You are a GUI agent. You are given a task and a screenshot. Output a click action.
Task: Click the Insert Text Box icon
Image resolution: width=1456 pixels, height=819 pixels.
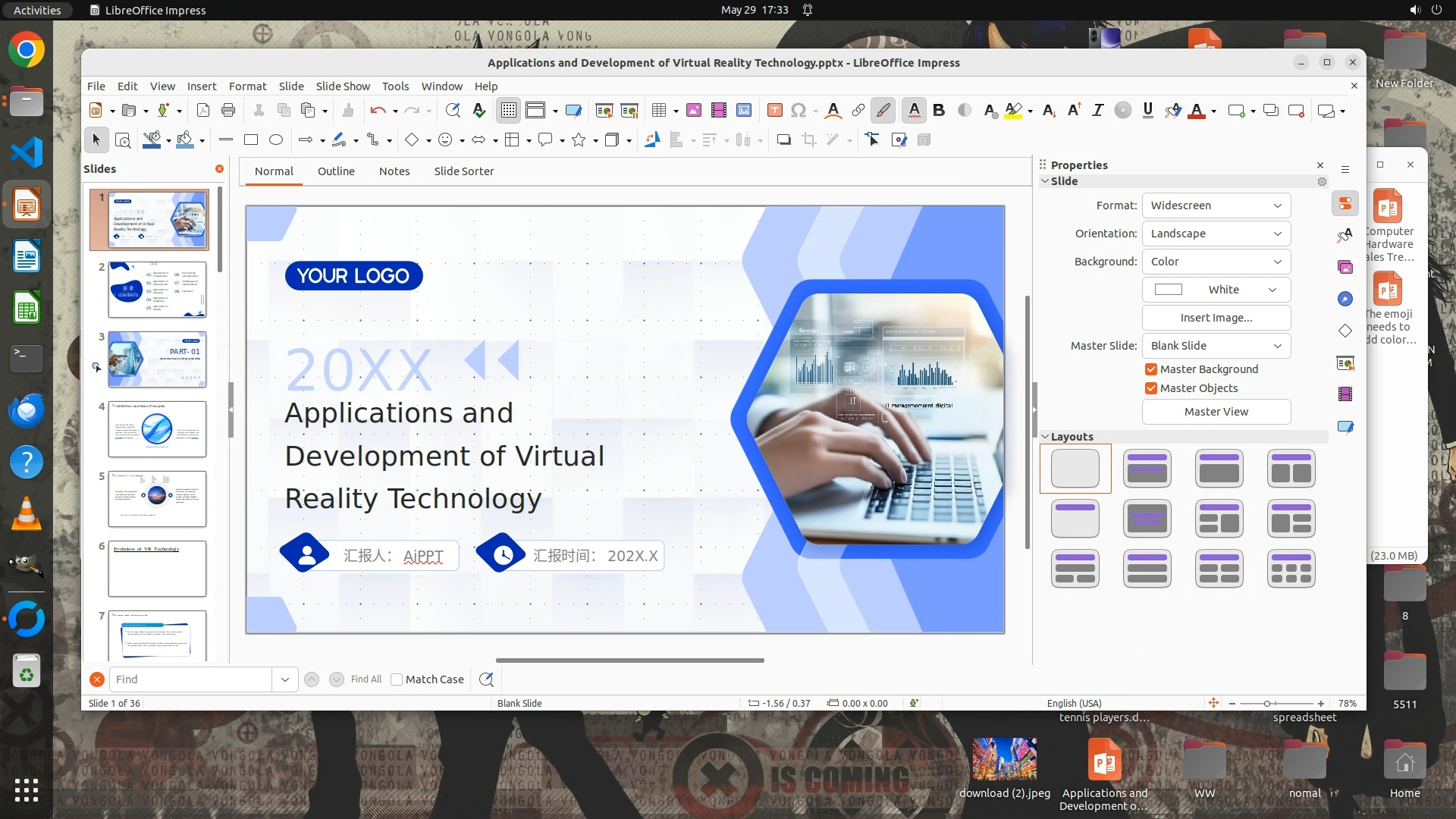coord(774,111)
